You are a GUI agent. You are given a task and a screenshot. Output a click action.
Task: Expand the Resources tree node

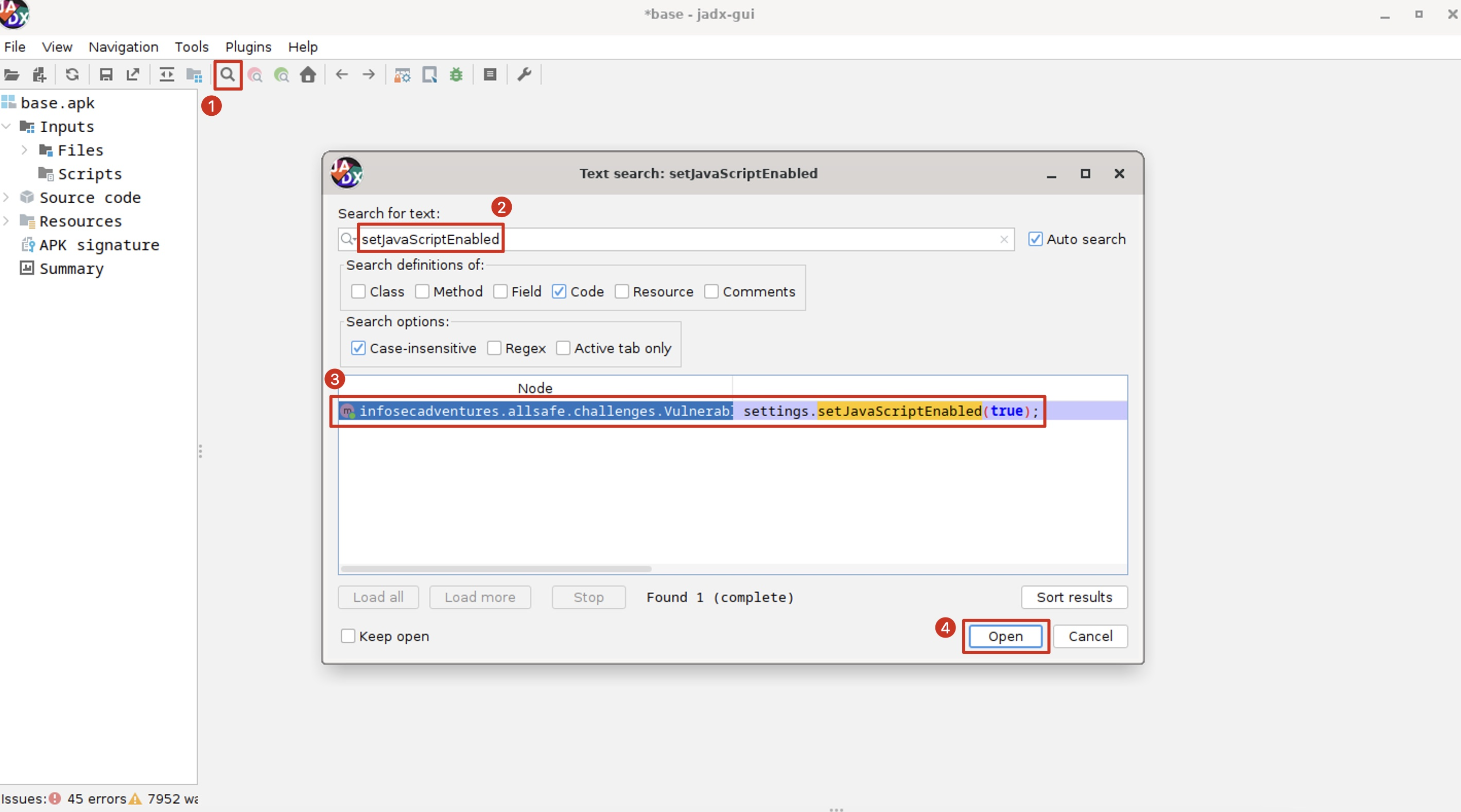tap(6, 221)
